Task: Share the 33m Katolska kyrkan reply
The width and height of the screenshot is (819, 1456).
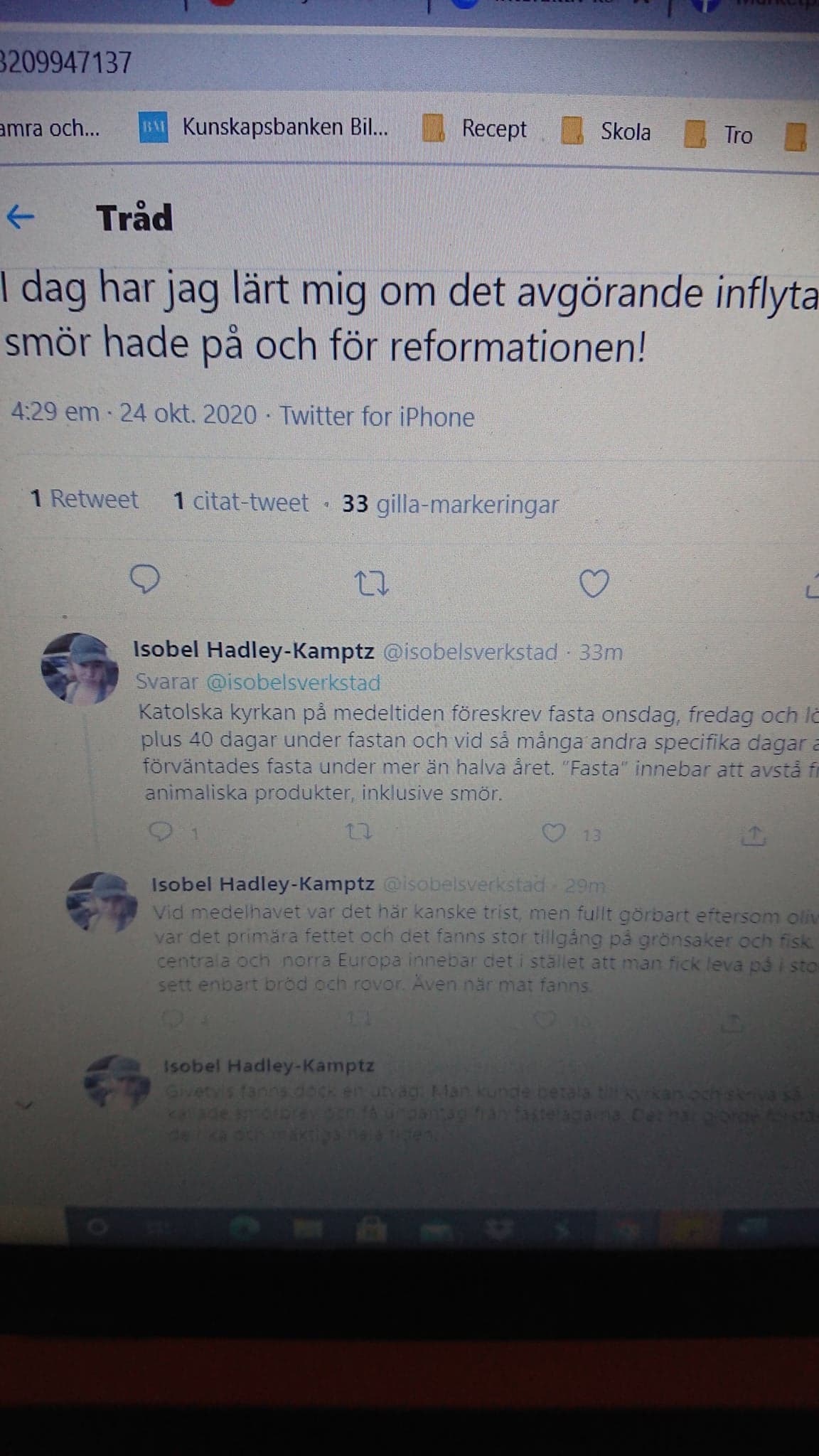Action: [753, 836]
